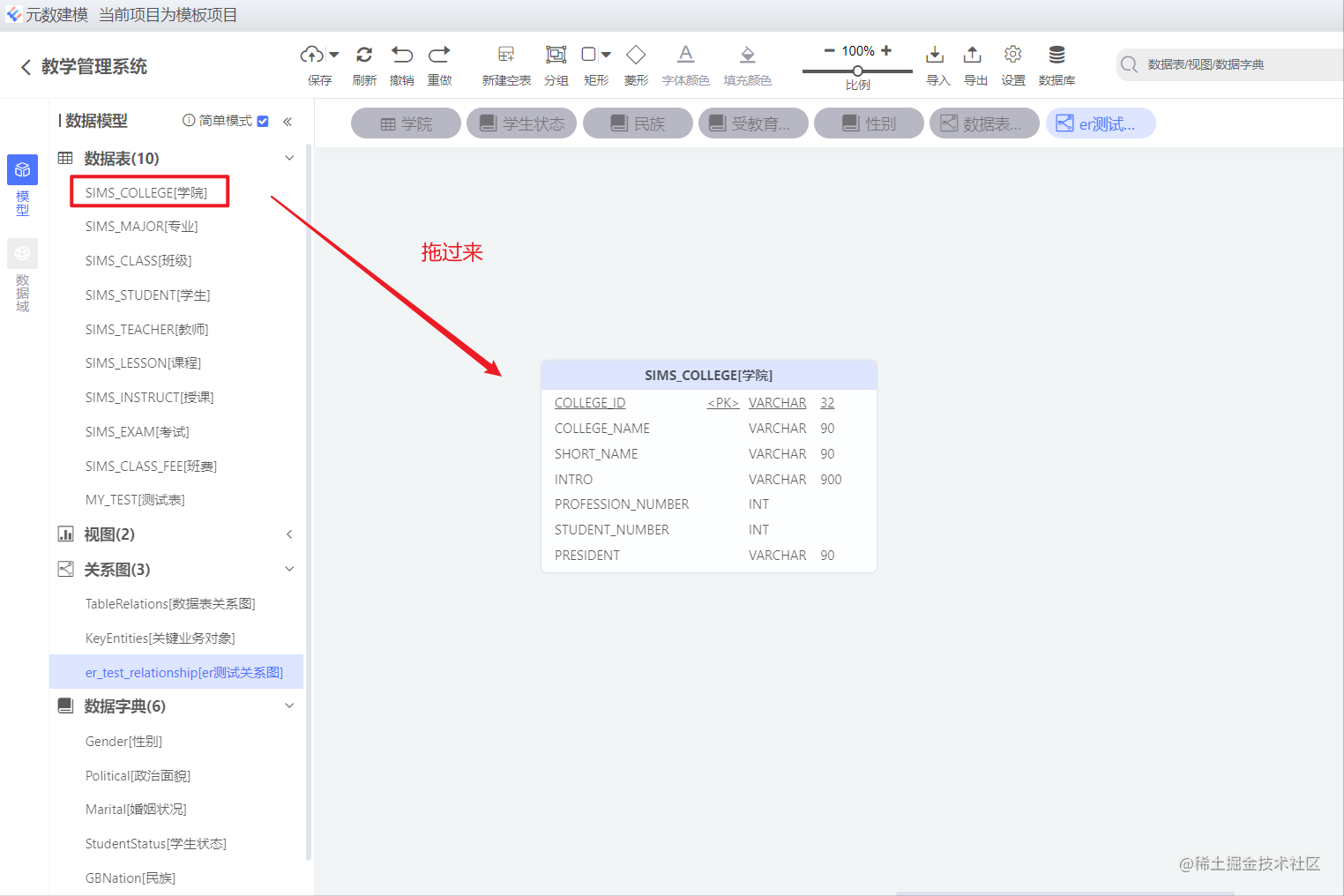Image resolution: width=1344 pixels, height=896 pixels.
Task: Switch to the 受教育... tab
Action: coord(753,123)
